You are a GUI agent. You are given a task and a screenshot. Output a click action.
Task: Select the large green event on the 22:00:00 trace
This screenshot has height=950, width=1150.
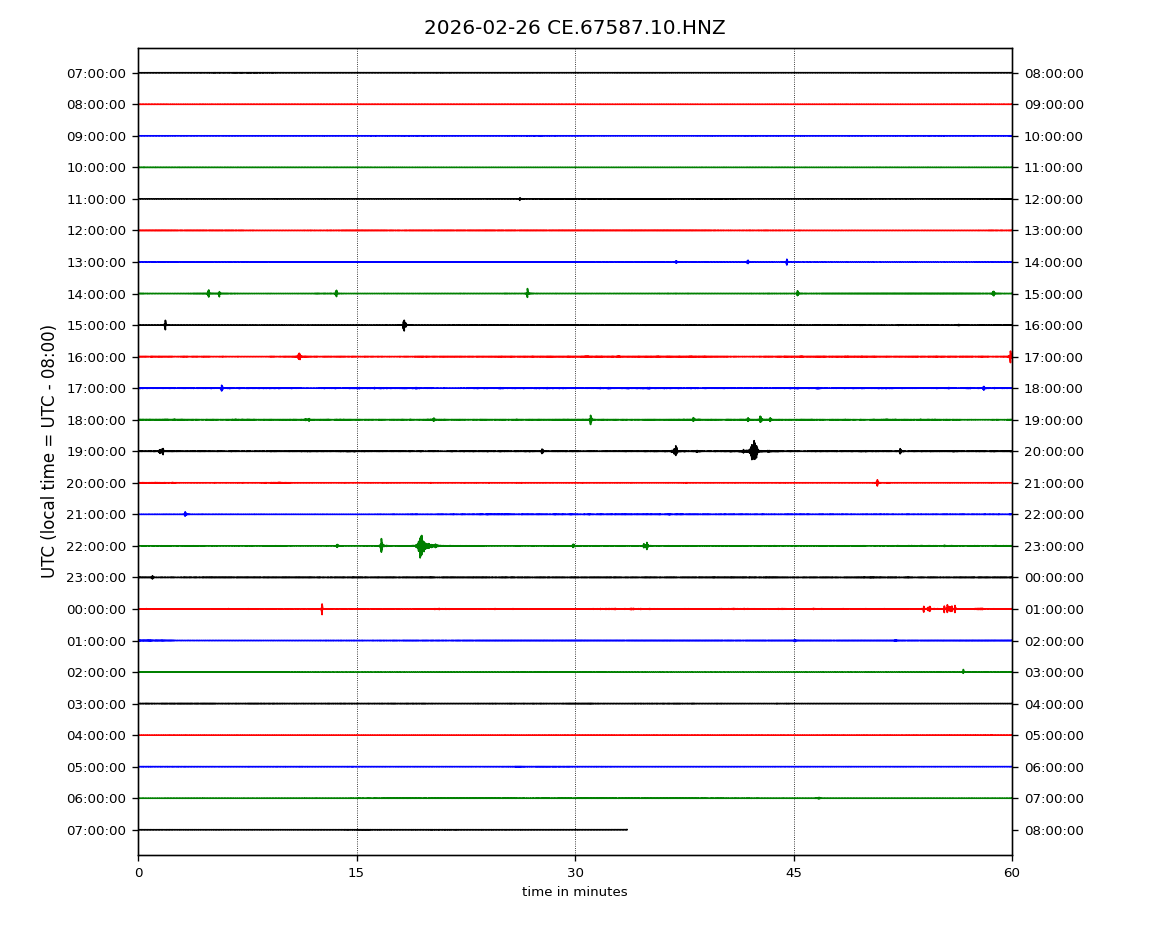click(421, 546)
